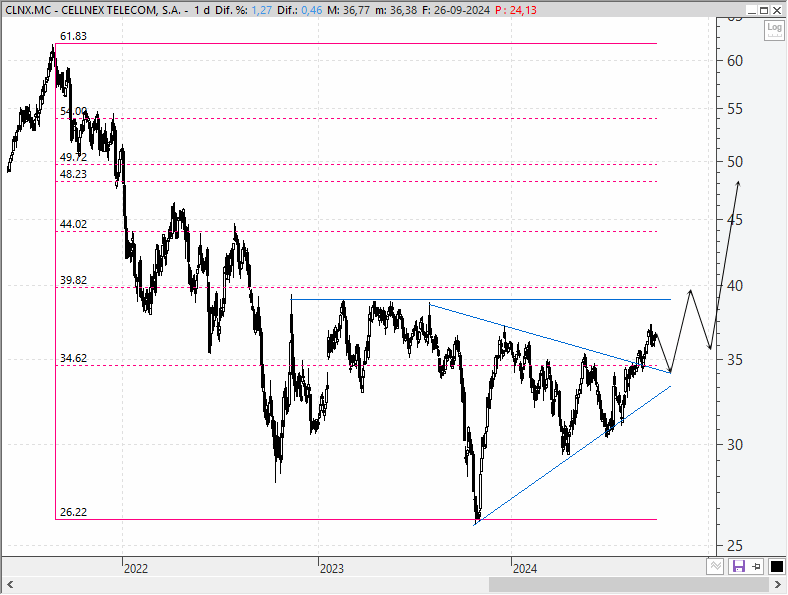Click the 35 price axis value
The image size is (788, 595).
point(735,360)
